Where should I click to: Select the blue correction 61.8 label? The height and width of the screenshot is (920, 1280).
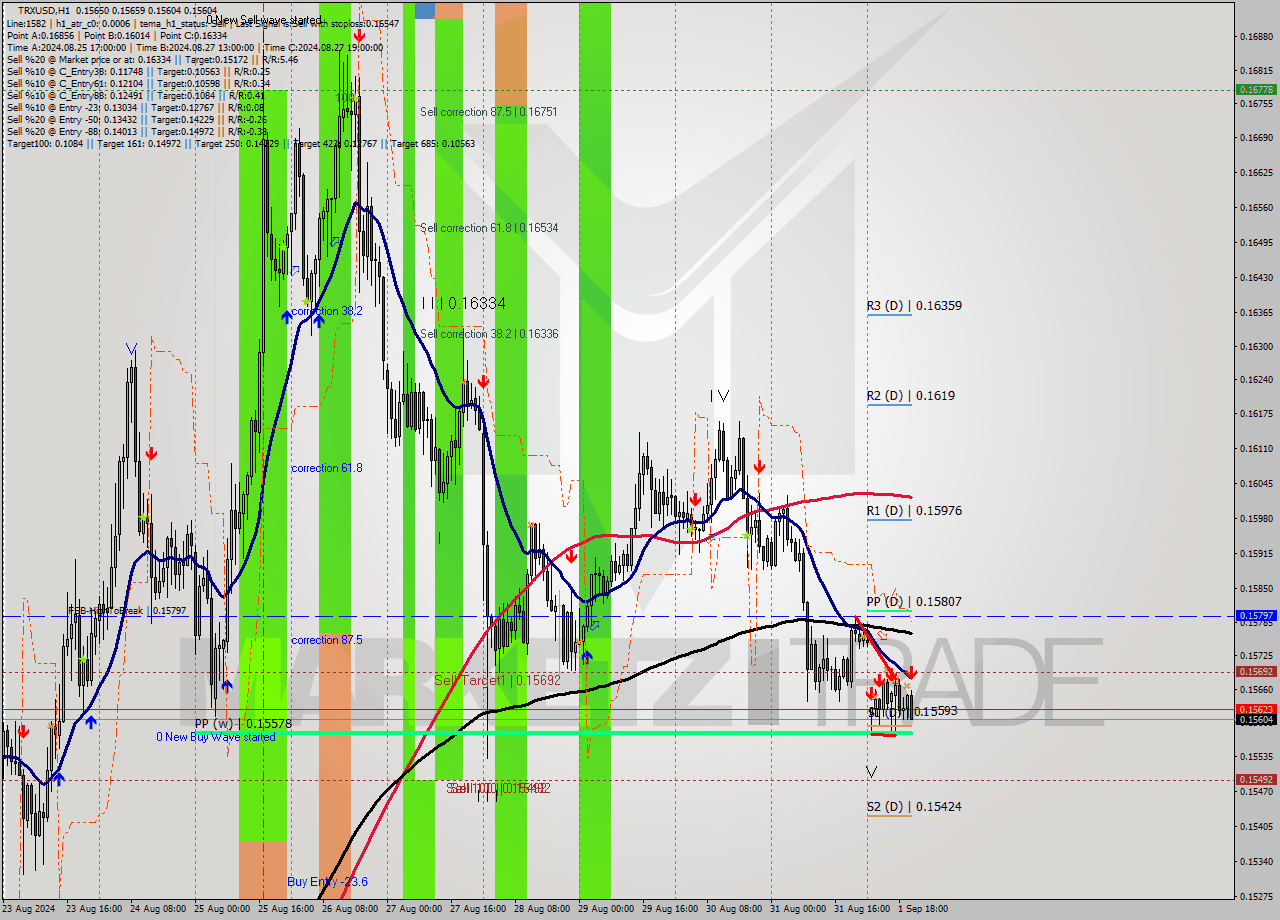[x=327, y=468]
